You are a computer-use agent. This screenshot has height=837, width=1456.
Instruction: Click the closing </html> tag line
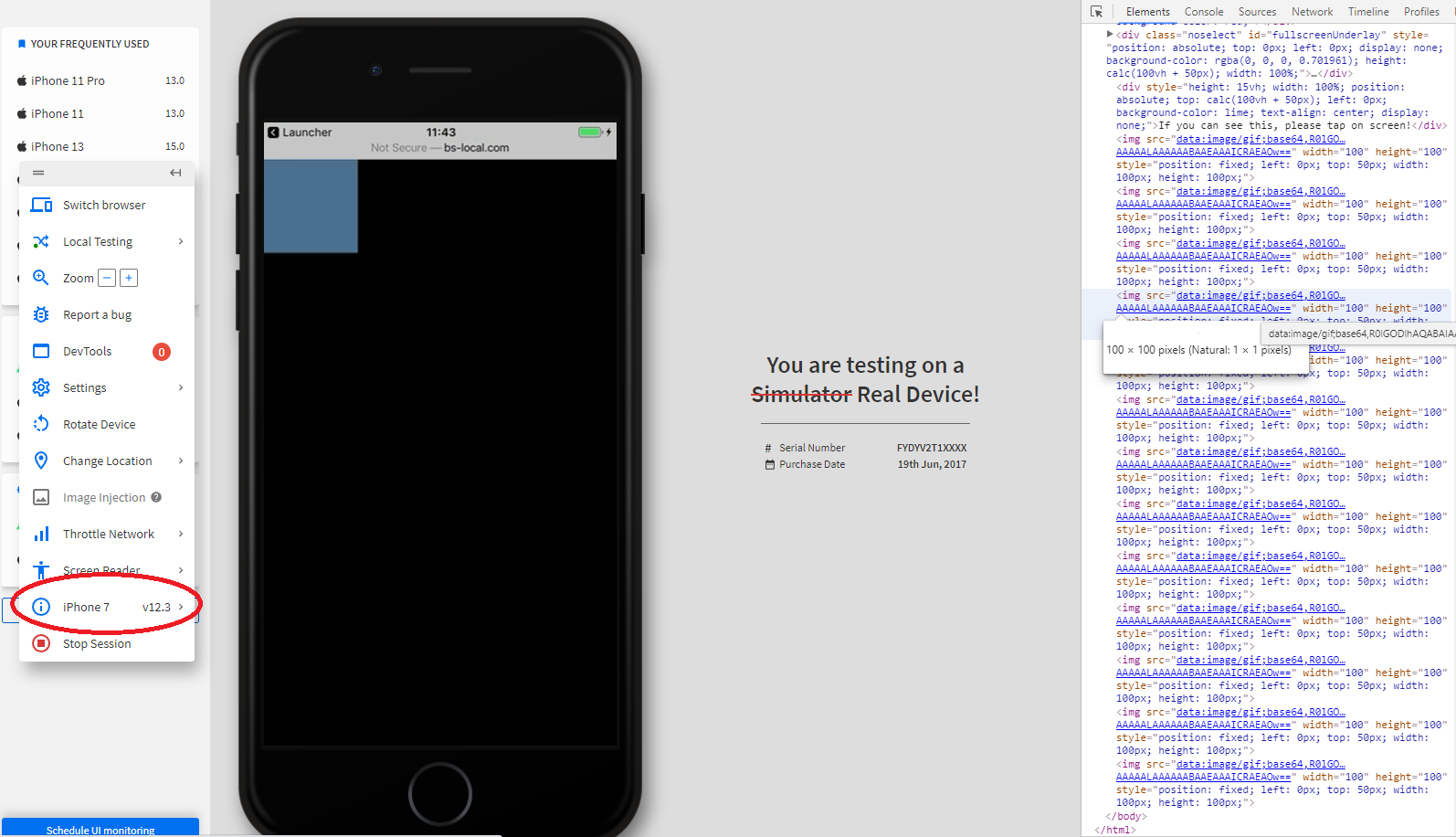[1115, 830]
